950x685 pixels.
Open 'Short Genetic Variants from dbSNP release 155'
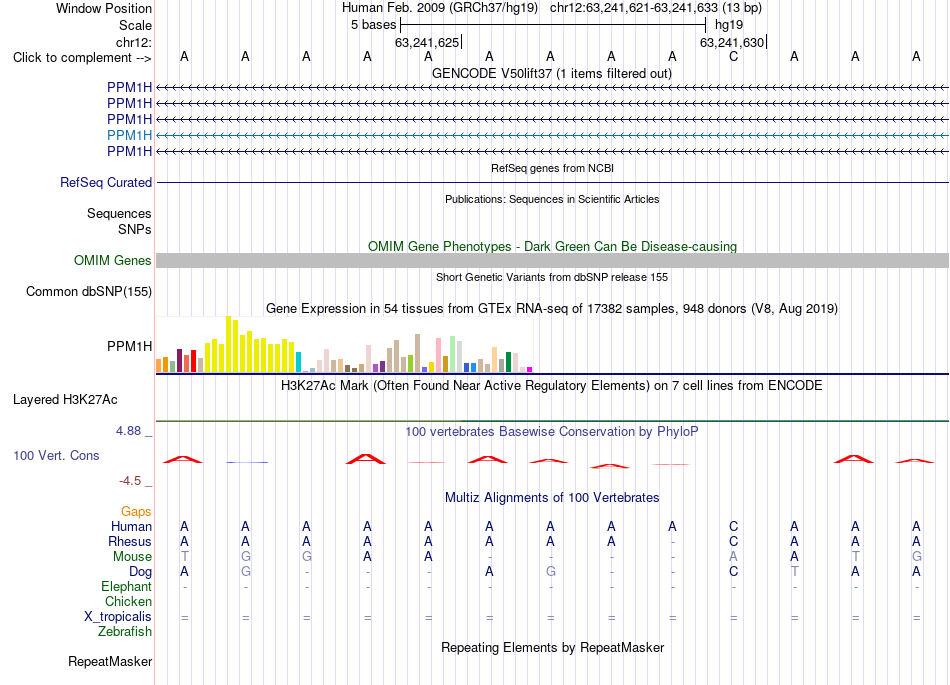[x=552, y=277]
